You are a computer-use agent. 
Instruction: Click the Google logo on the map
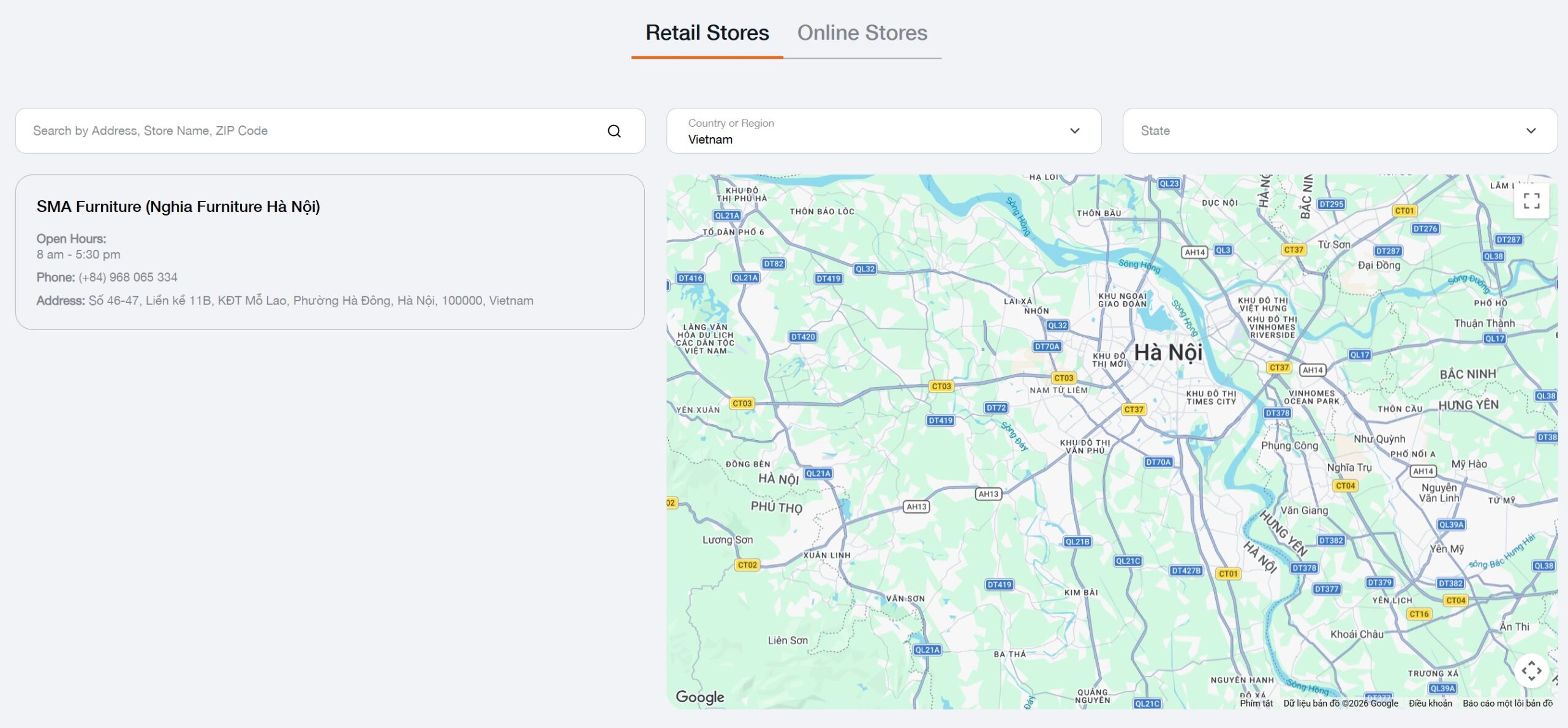point(699,697)
